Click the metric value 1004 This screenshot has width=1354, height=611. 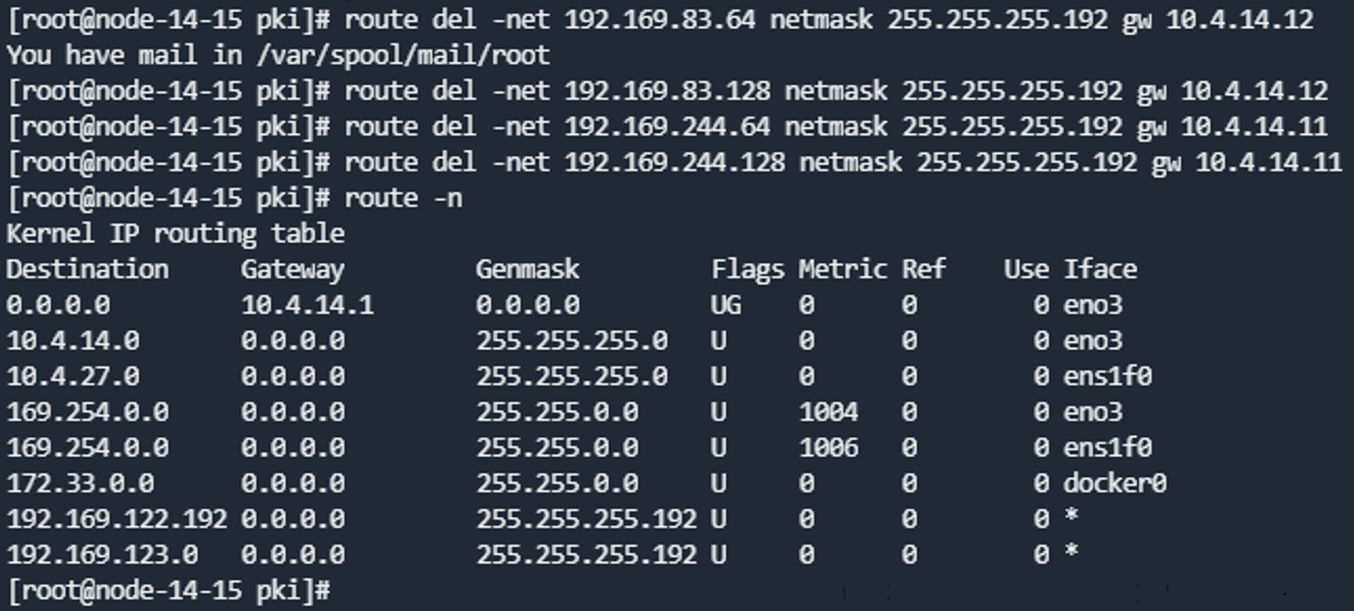click(x=828, y=412)
